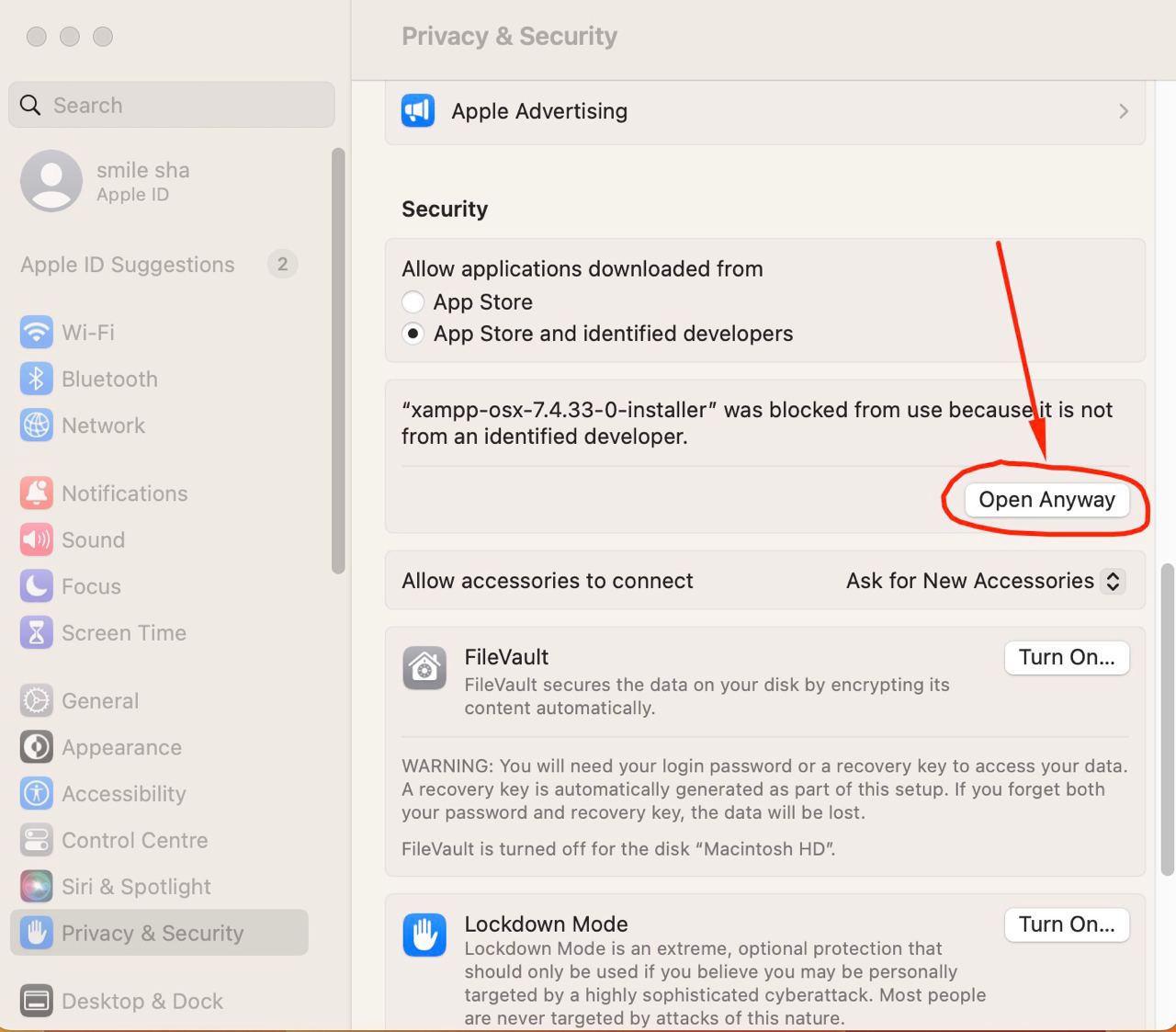The height and width of the screenshot is (1032, 1176).
Task: Click Lockdown Mode Turn On button
Action: click(x=1067, y=924)
